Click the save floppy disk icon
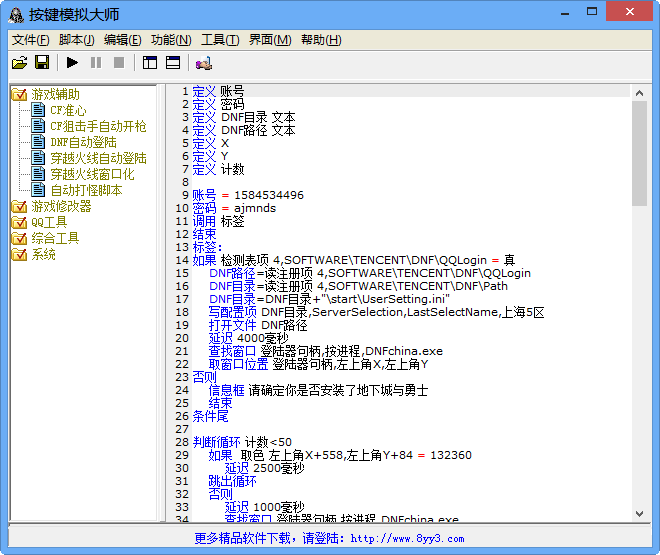The image size is (660, 555). (42, 63)
